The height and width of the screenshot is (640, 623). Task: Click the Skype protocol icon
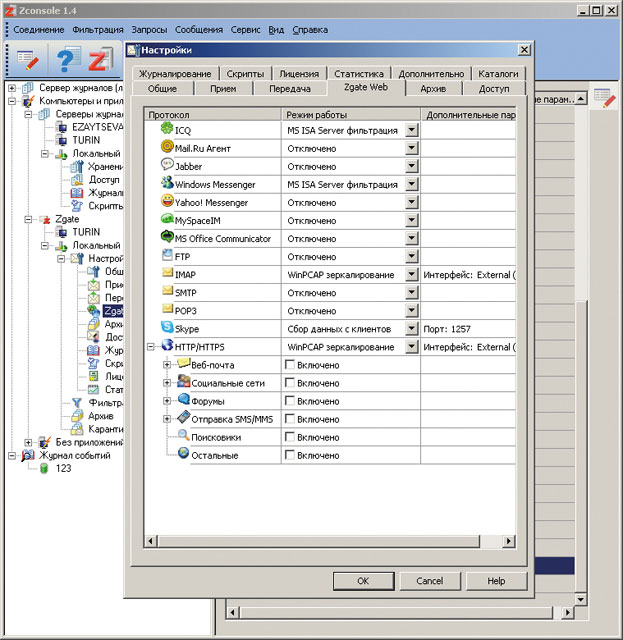click(x=167, y=327)
